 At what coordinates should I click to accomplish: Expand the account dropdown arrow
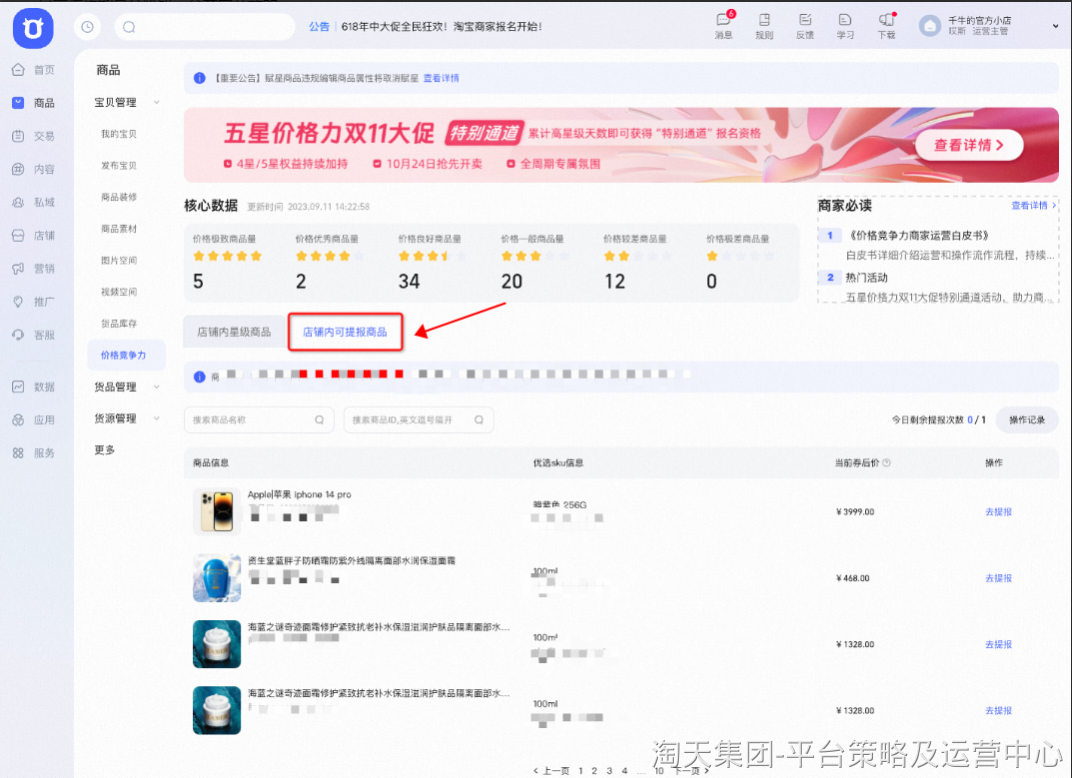pos(1055,26)
